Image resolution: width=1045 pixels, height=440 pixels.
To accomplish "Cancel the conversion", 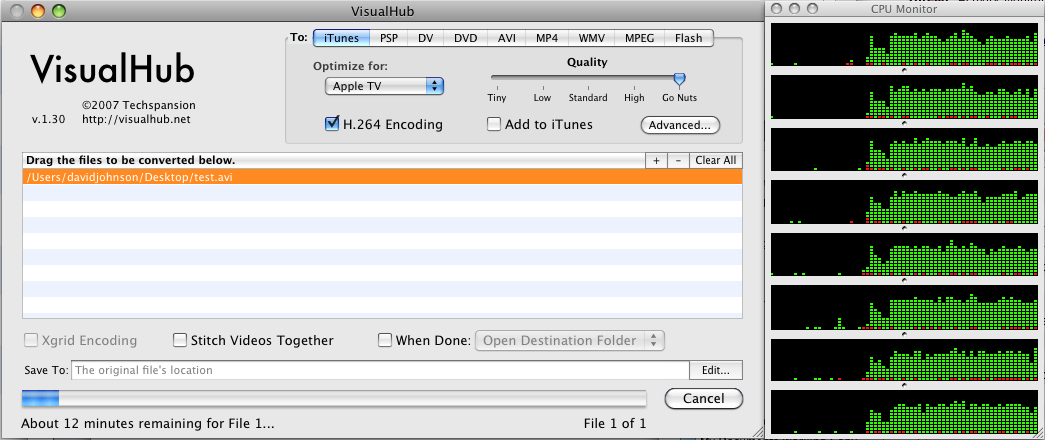I will pyautogui.click(x=704, y=399).
